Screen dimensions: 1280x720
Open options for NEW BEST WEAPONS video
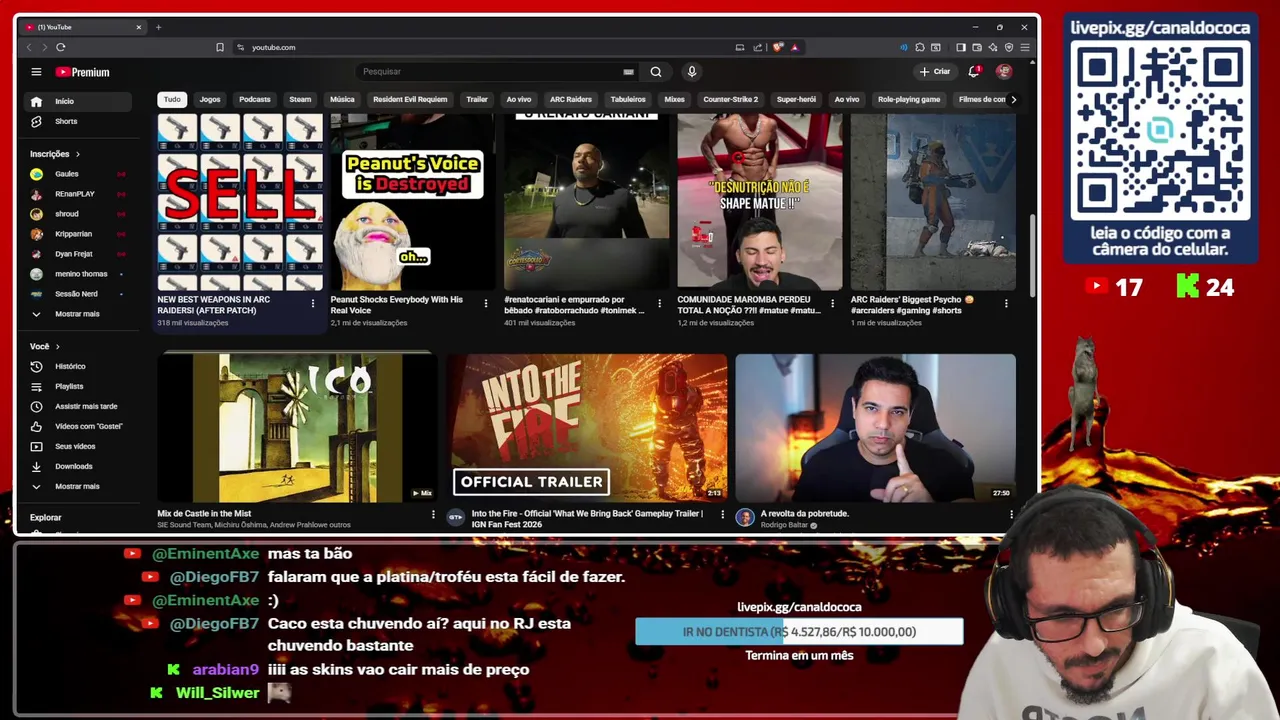tap(313, 303)
